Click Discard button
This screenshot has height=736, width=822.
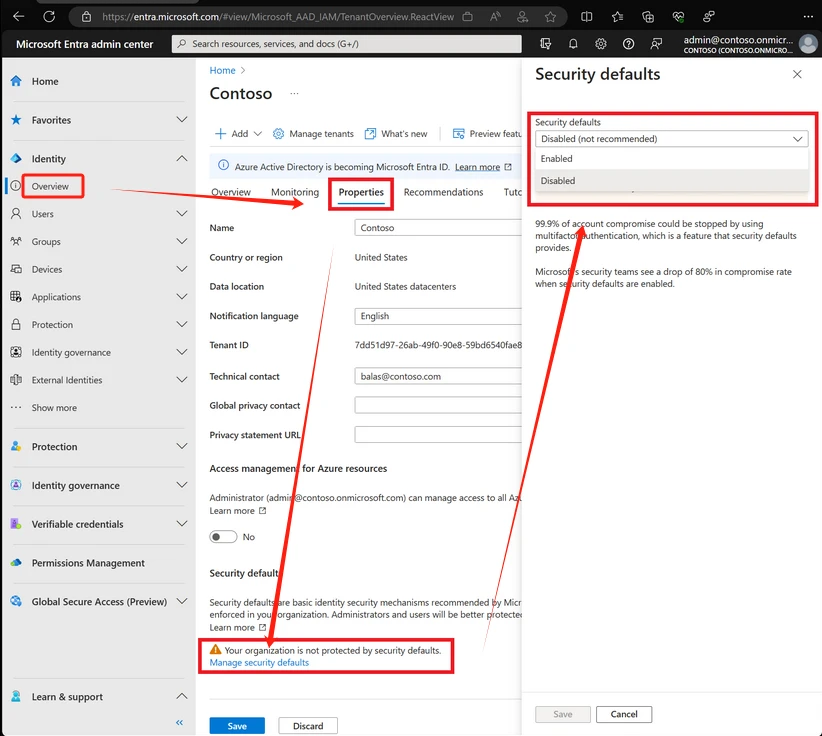pos(308,726)
